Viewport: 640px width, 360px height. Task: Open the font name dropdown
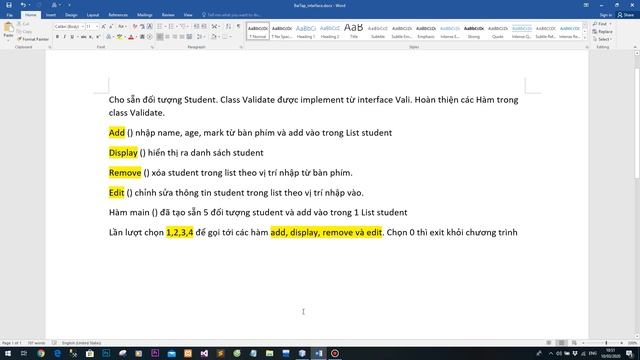click(82, 27)
